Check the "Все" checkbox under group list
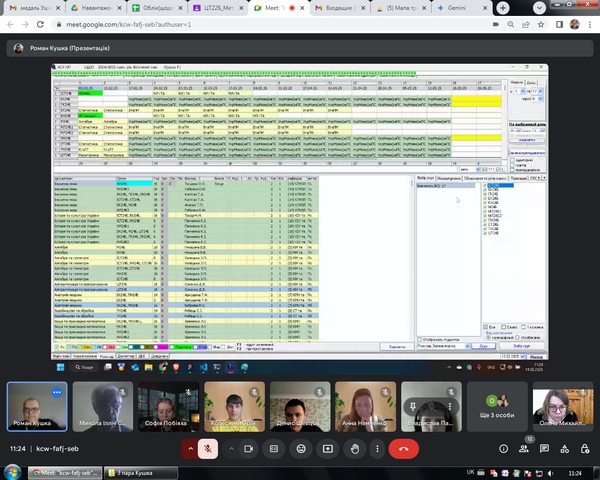Viewport: 600px width, 480px height. click(485, 325)
